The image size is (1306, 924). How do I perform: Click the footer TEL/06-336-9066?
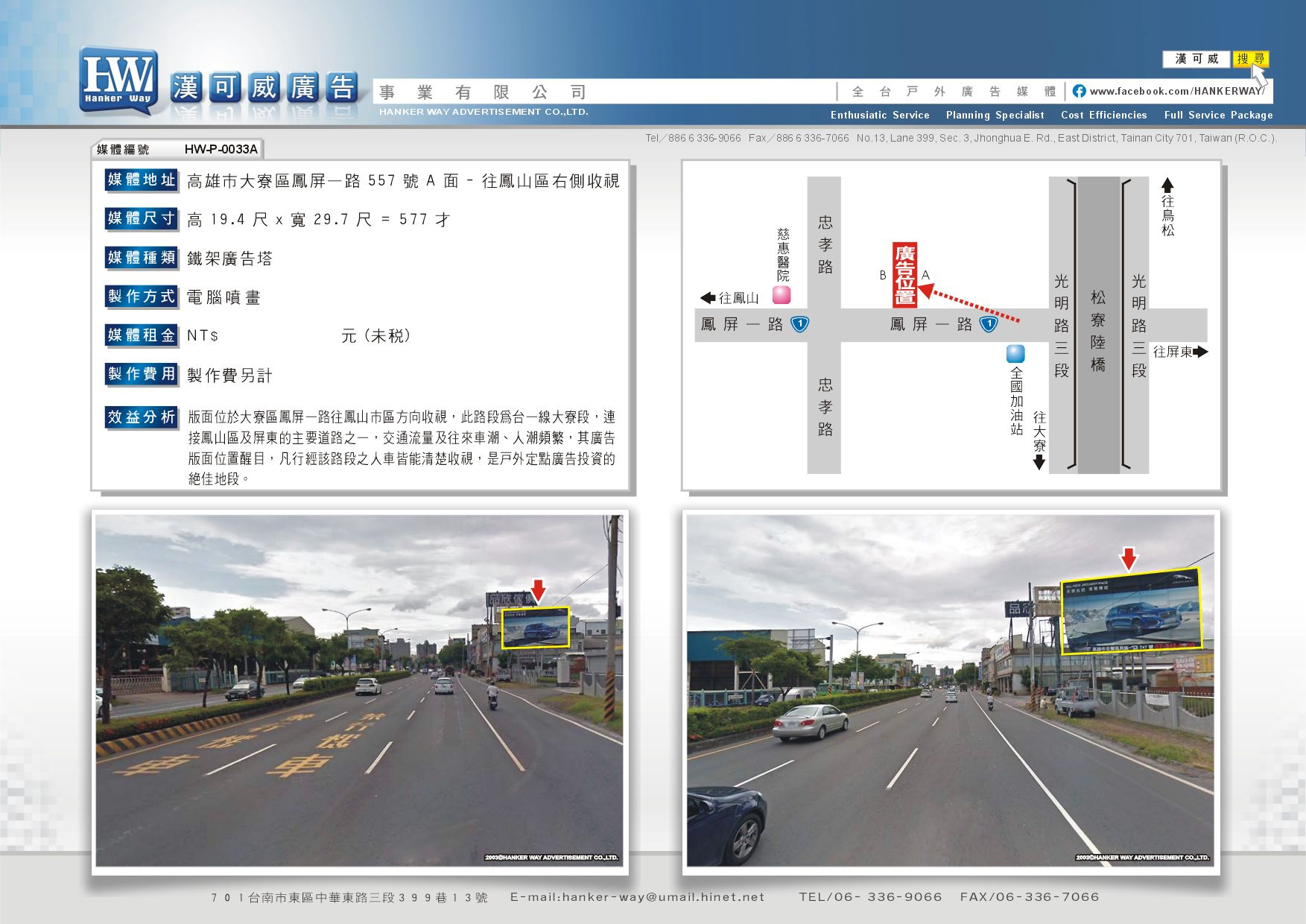click(870, 897)
